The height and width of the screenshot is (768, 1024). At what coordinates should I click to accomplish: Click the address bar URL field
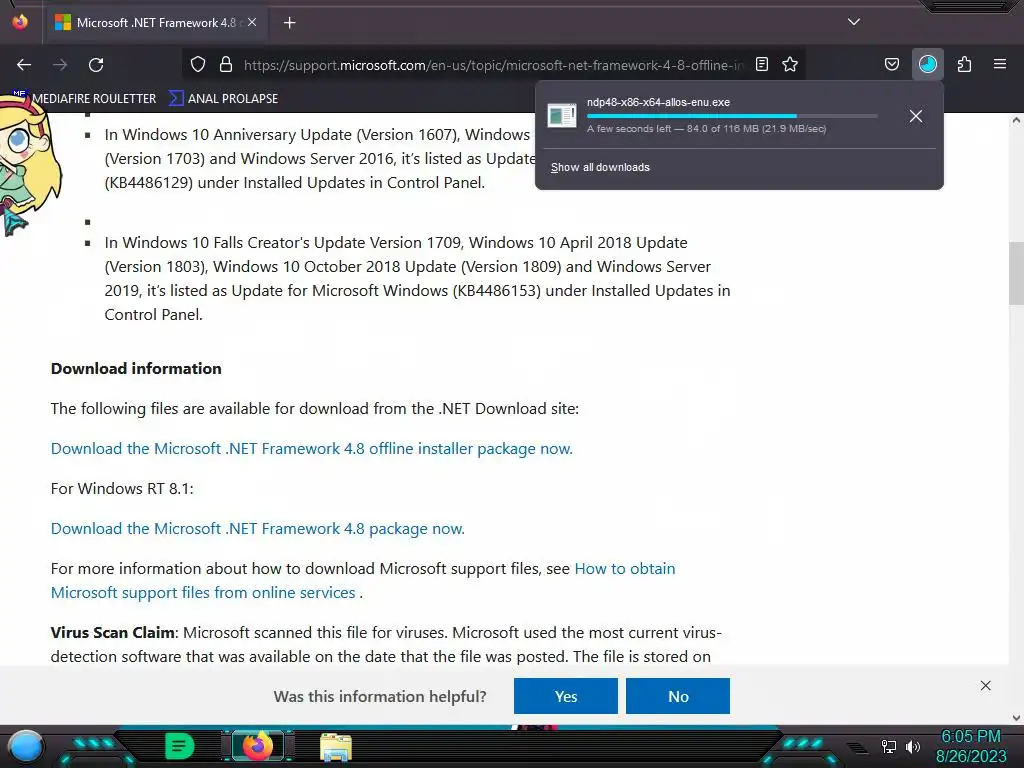[493, 65]
